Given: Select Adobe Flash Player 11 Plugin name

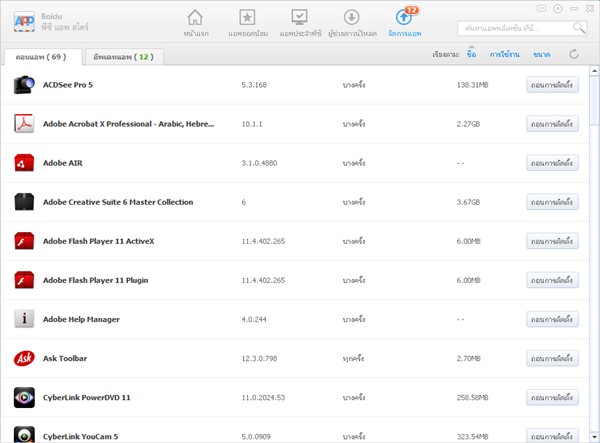Looking at the screenshot, I should click(x=96, y=280).
